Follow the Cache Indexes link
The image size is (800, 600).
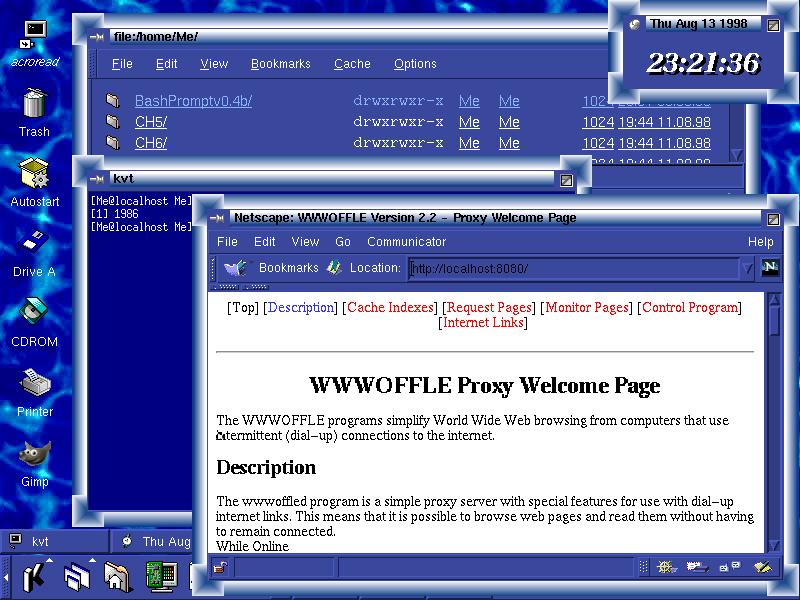tap(390, 308)
